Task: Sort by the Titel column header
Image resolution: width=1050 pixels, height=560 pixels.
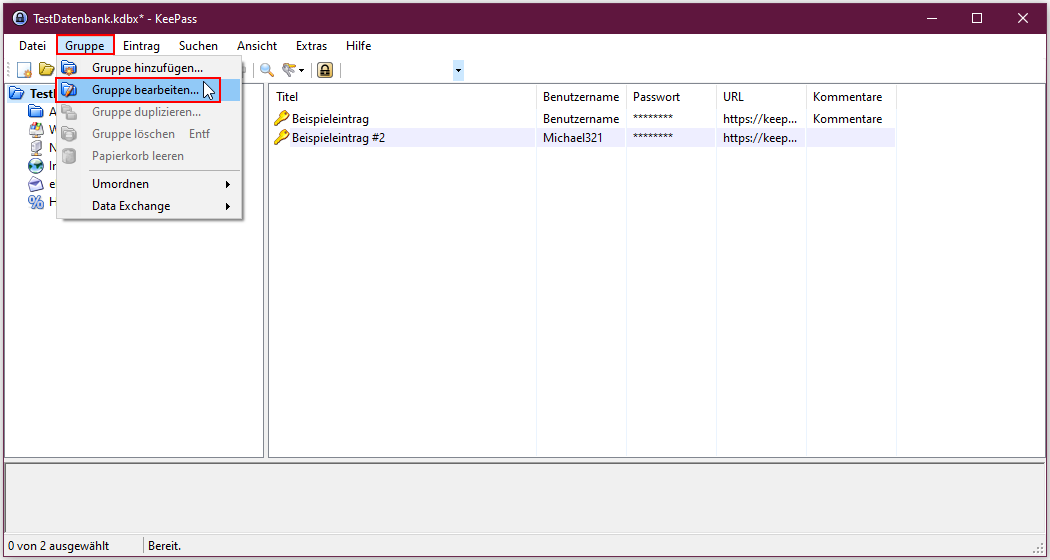Action: click(x=404, y=97)
